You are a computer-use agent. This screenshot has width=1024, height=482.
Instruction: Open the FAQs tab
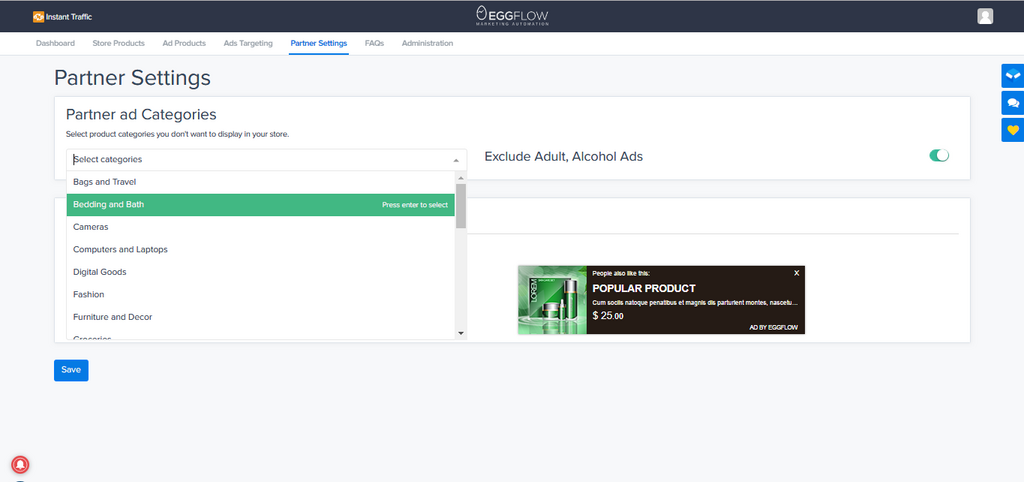(374, 43)
